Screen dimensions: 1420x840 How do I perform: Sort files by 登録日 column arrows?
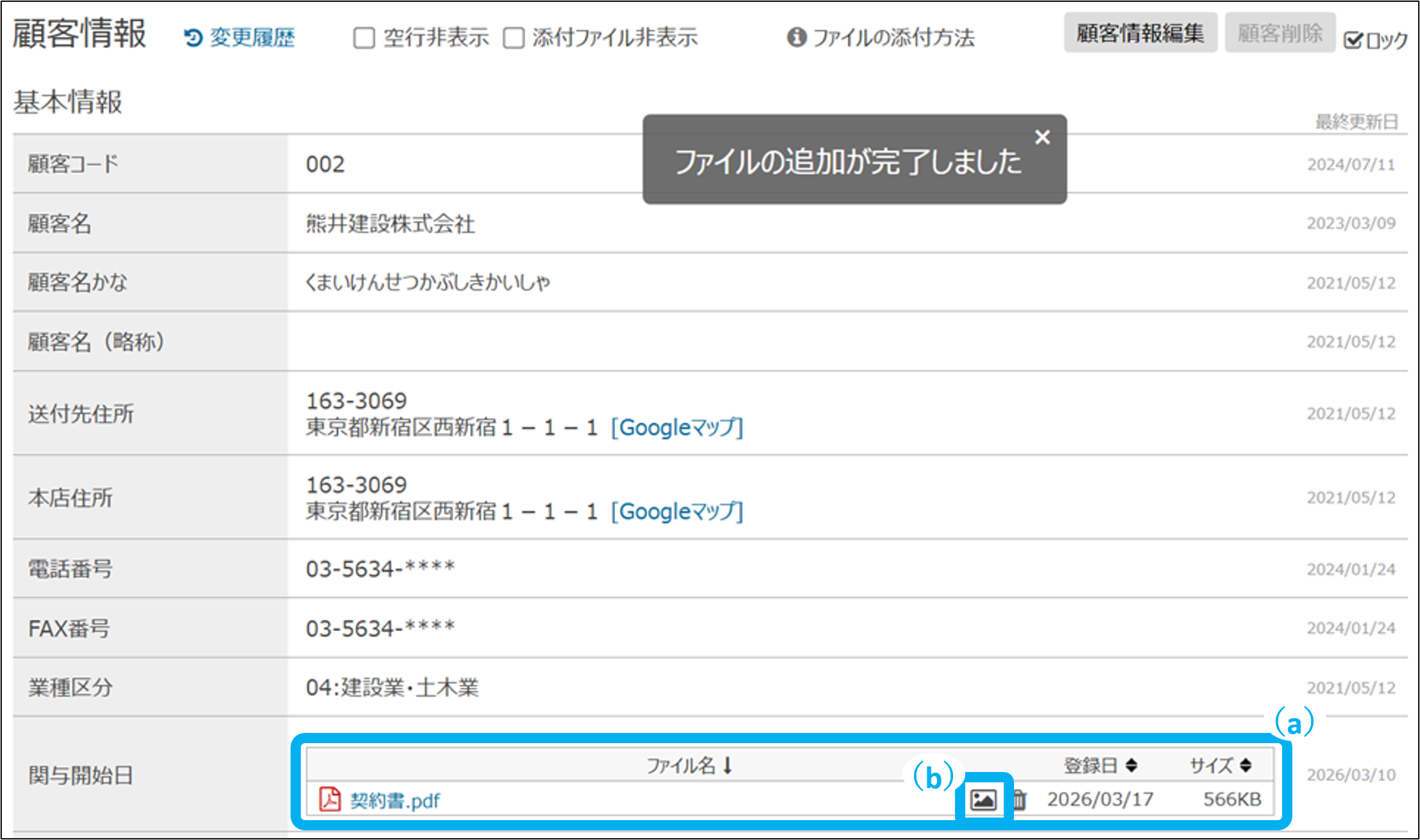(x=1131, y=765)
